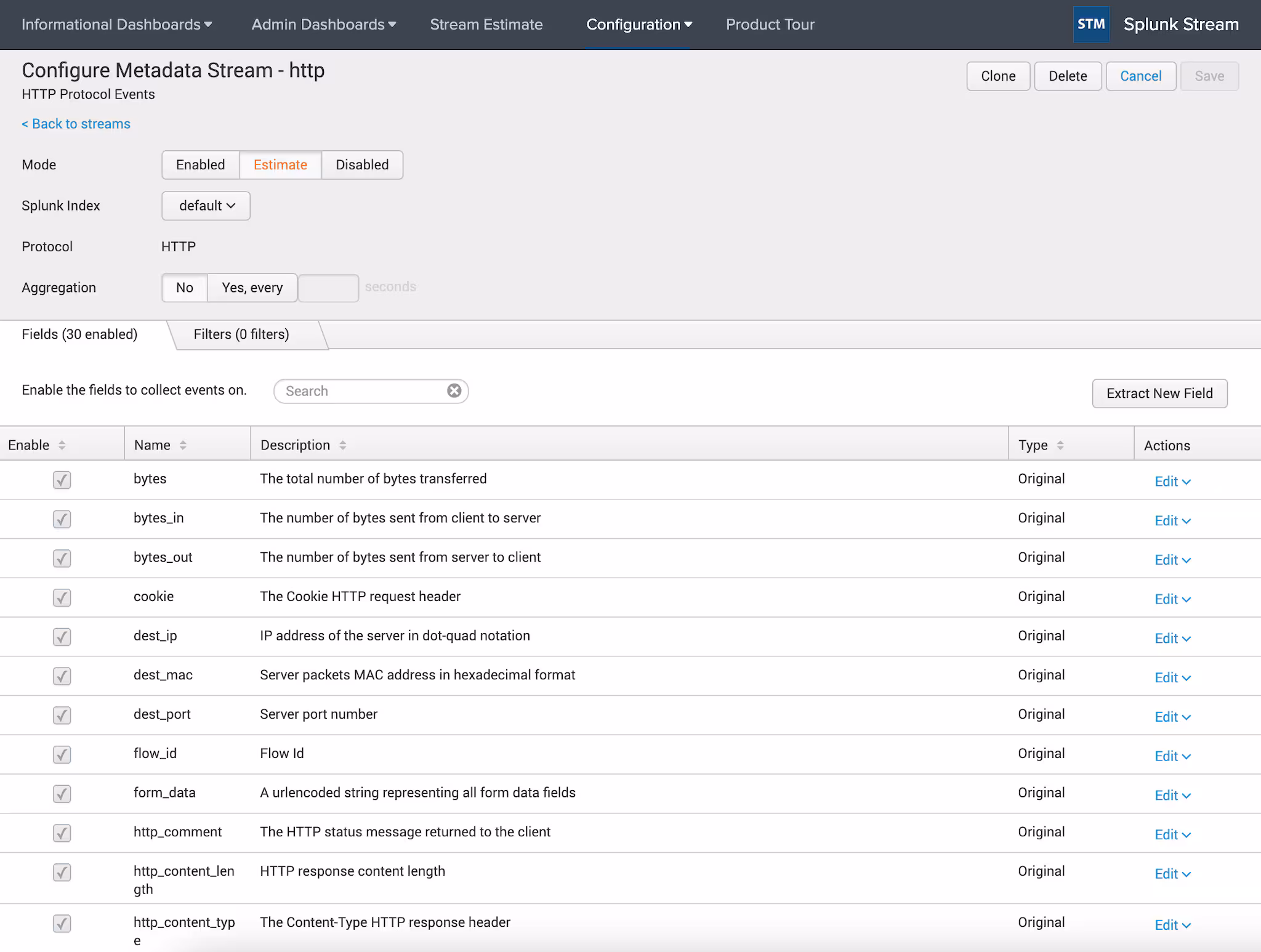Clear the field search box with the X icon
This screenshot has width=1261, height=952.
coord(454,391)
